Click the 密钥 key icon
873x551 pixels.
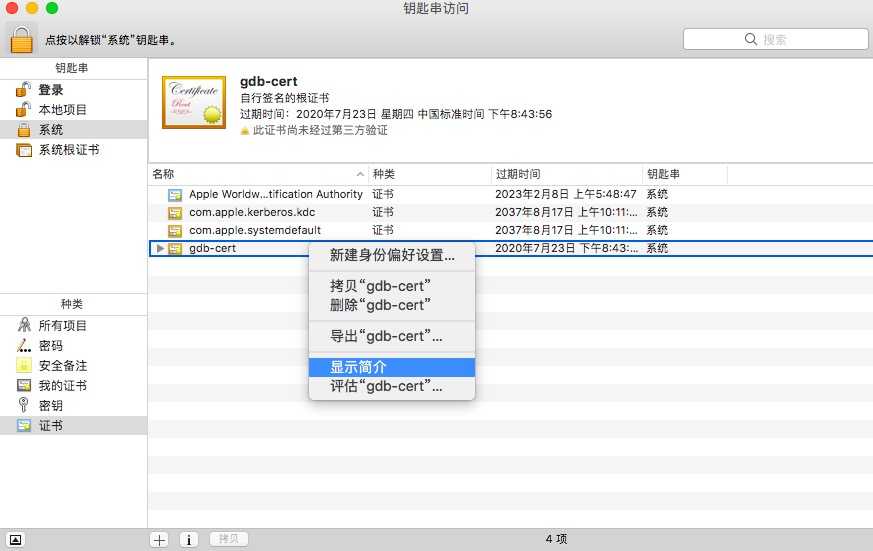tap(24, 405)
